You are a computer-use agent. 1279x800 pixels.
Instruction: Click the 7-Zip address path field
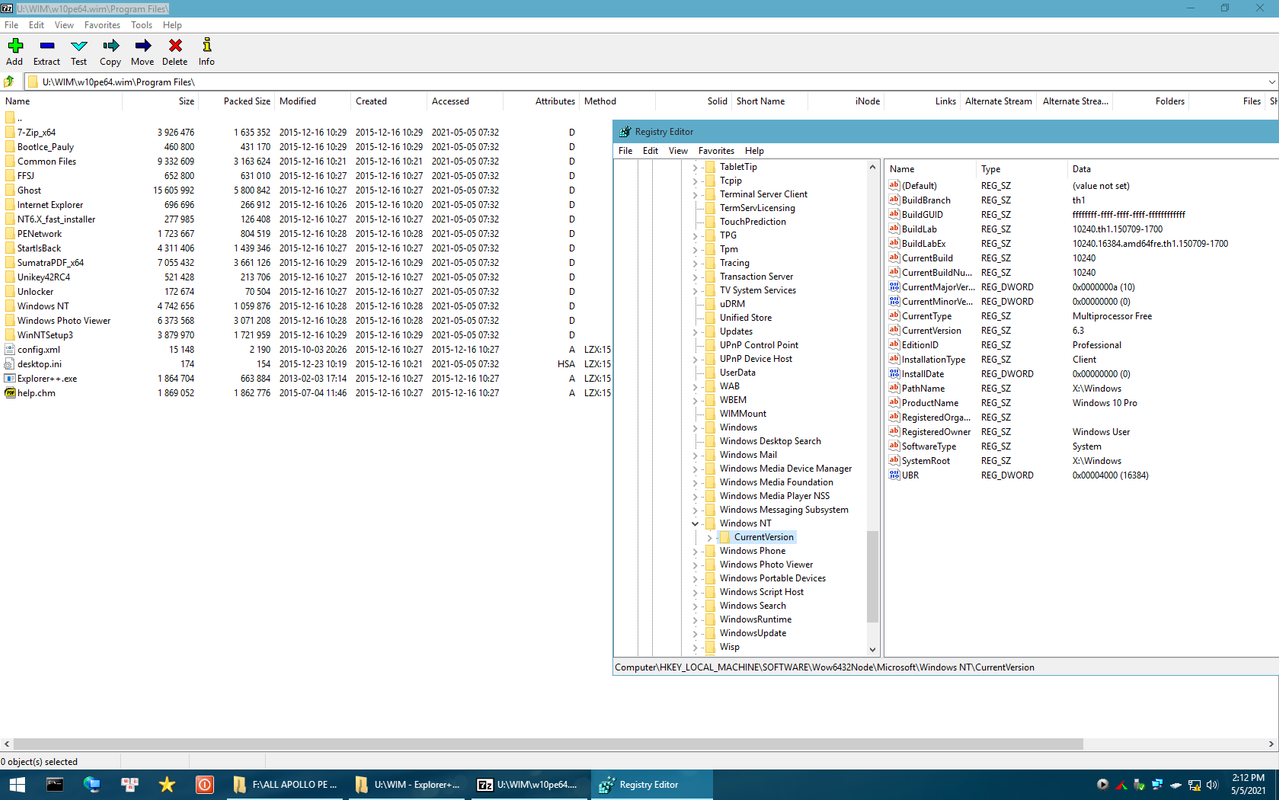tap(645, 82)
